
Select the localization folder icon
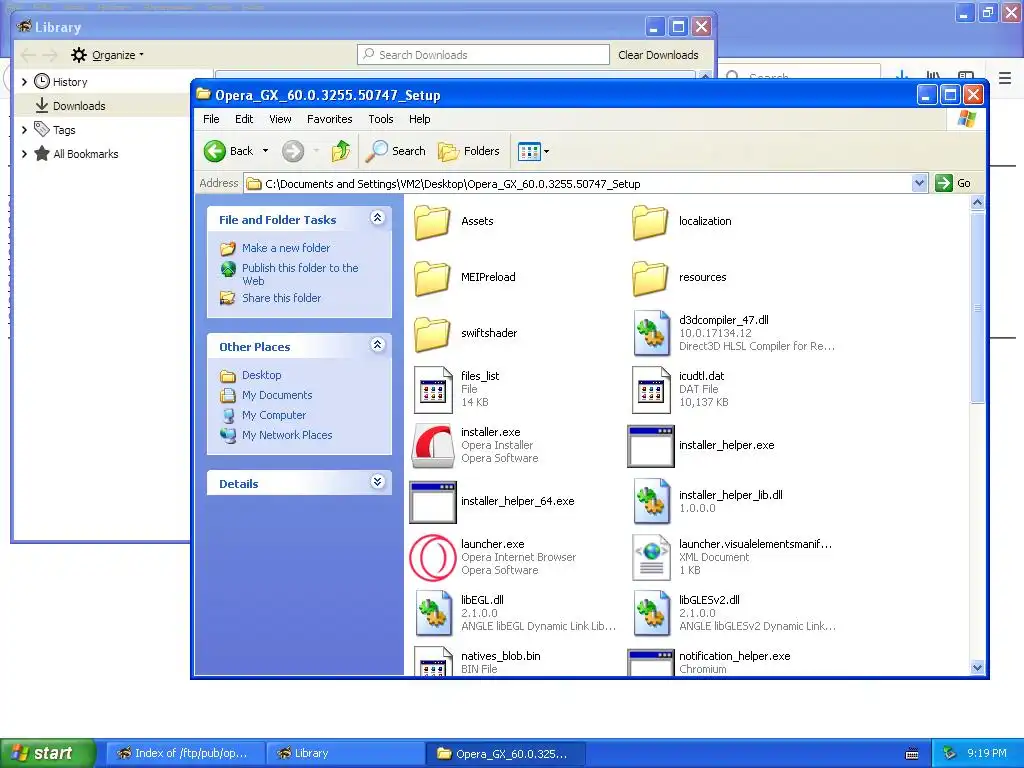(x=650, y=221)
